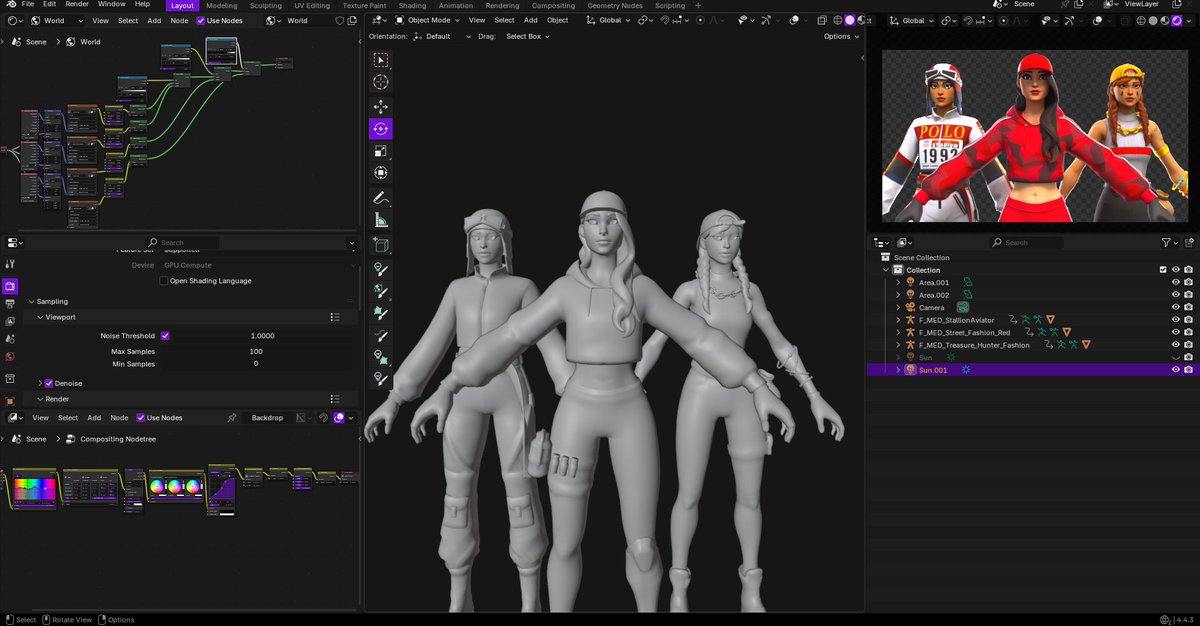
Task: Click the pin icon in compositor header
Action: 232,417
